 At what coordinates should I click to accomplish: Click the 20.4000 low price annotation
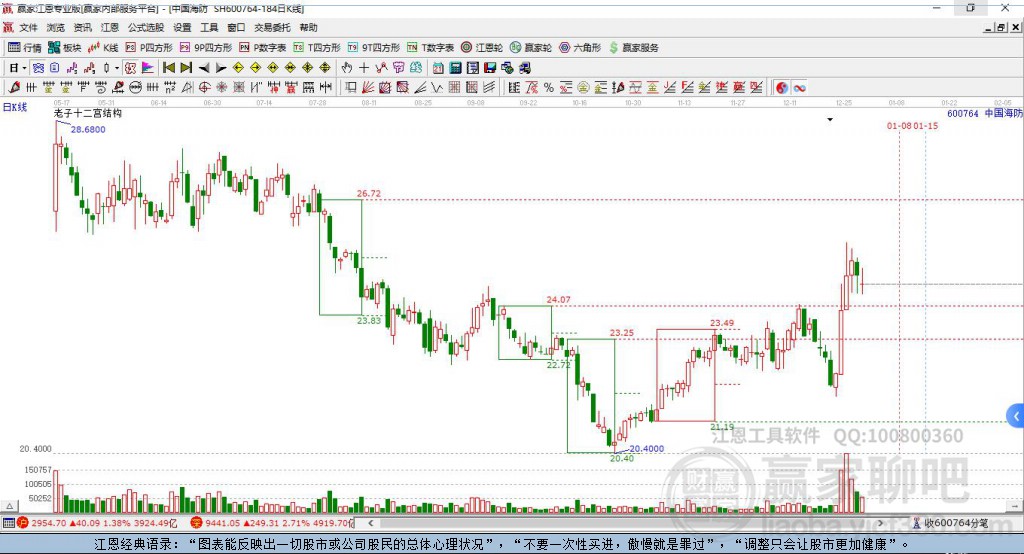pyautogui.click(x=647, y=448)
